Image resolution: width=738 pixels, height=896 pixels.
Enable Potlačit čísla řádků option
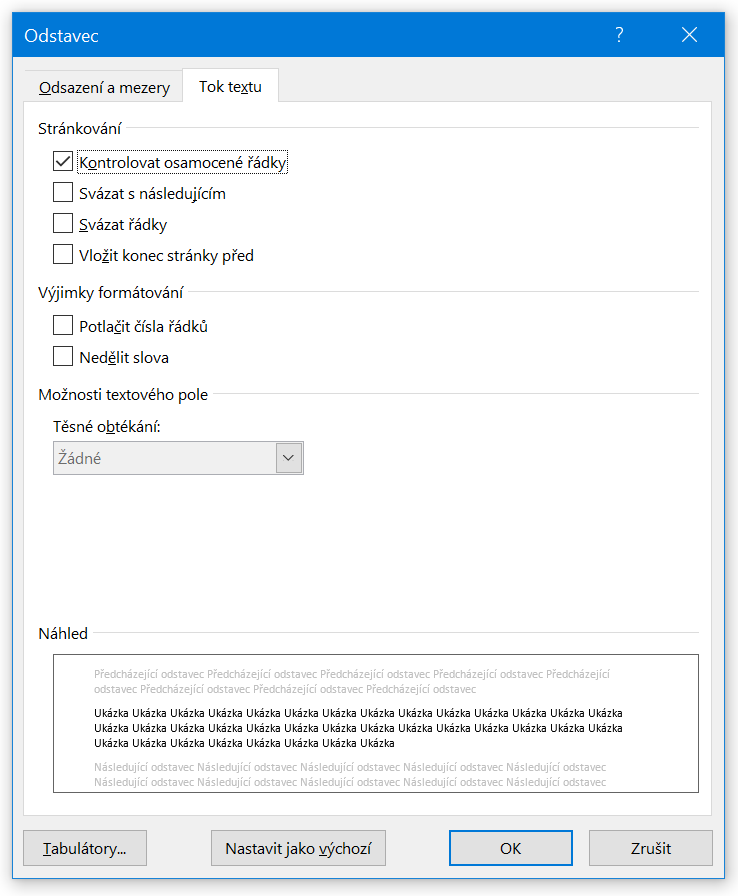coord(63,326)
